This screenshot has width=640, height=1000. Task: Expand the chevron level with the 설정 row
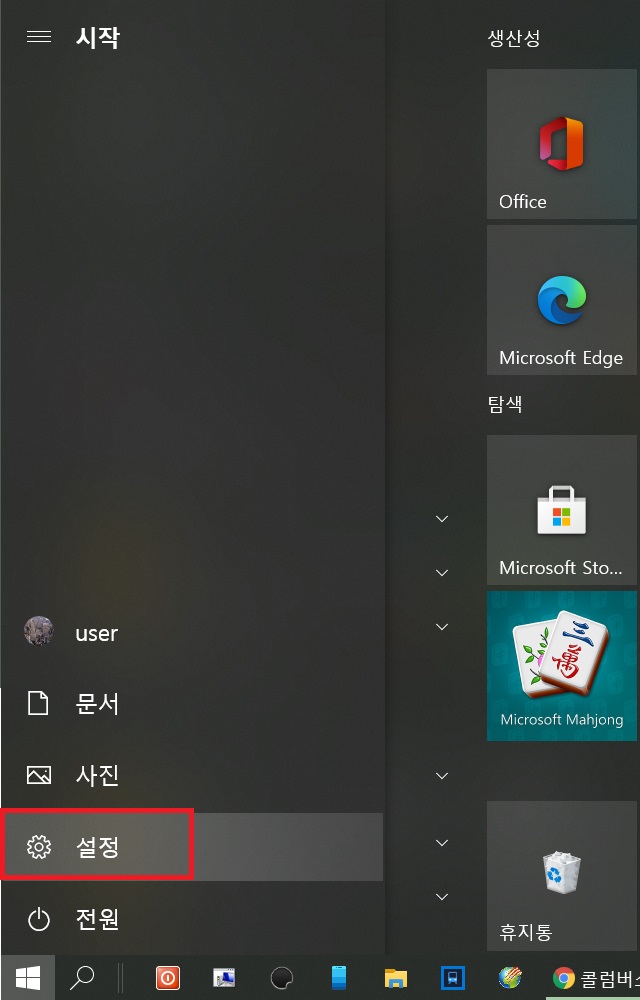442,843
